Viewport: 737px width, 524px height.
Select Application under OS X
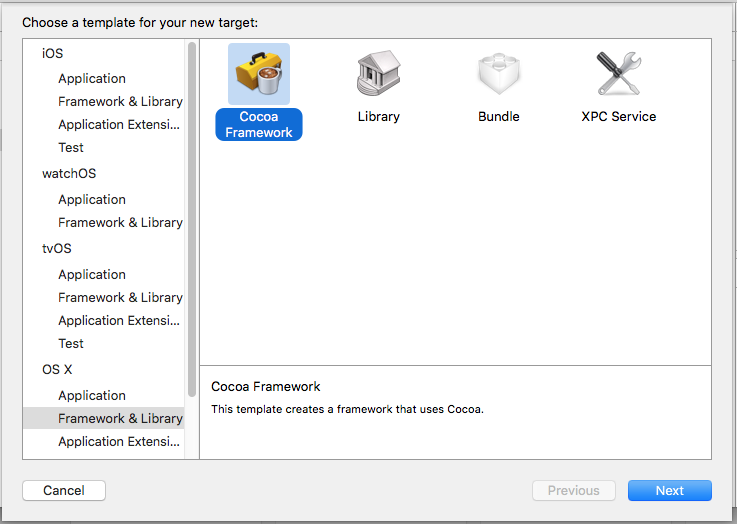click(92, 395)
